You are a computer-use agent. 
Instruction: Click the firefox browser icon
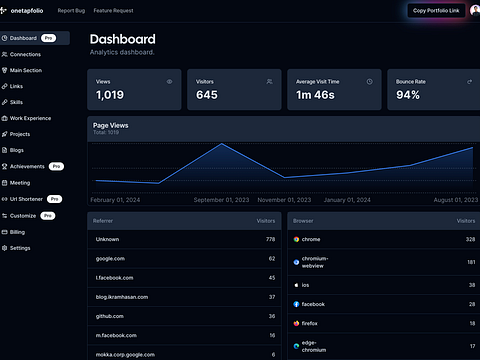click(x=296, y=323)
